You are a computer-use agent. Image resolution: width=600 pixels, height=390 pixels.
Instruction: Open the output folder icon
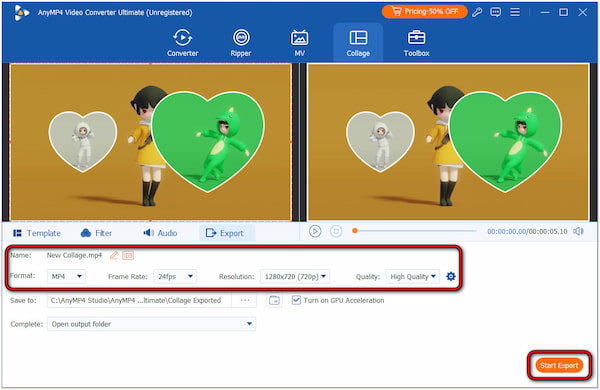274,300
